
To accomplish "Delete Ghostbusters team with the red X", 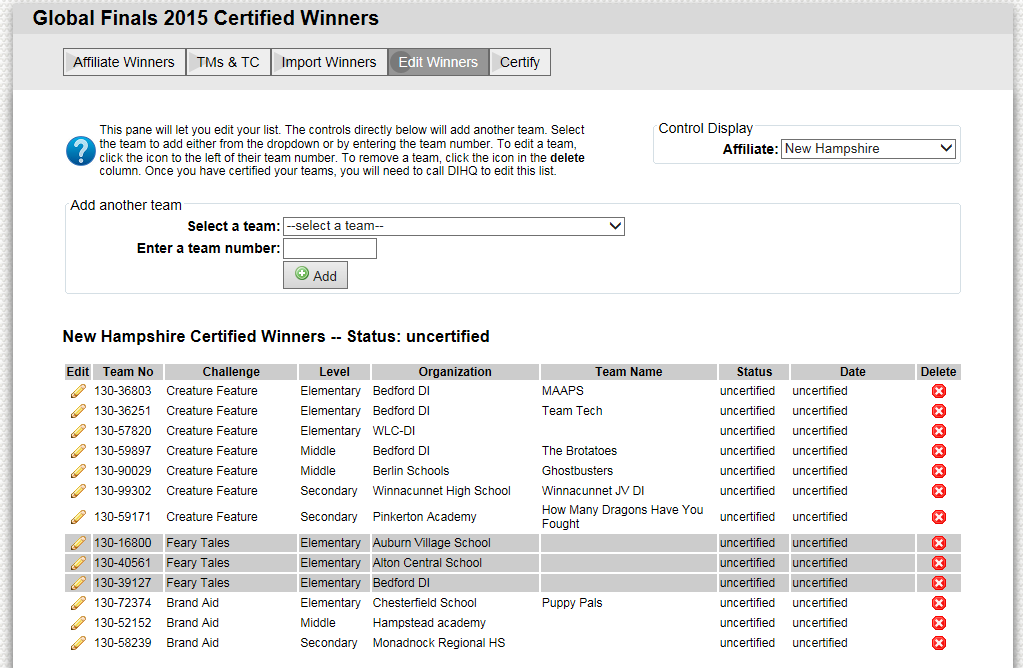I will pos(939,471).
